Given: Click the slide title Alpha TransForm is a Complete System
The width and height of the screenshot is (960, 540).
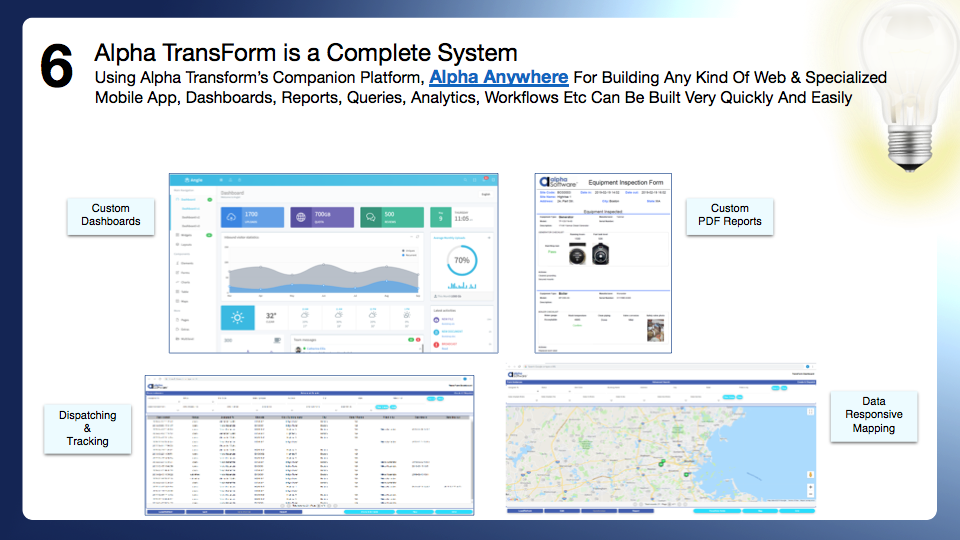Looking at the screenshot, I should click(306, 53).
